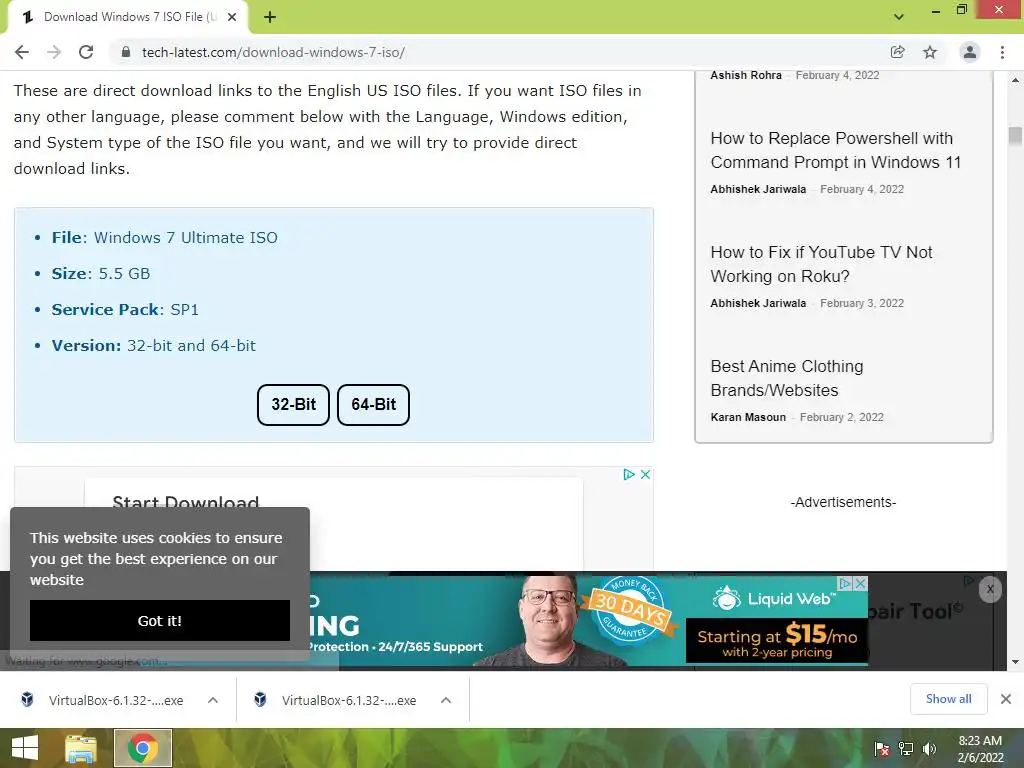Open YouTube TV Not Working on Roku article

822,264
